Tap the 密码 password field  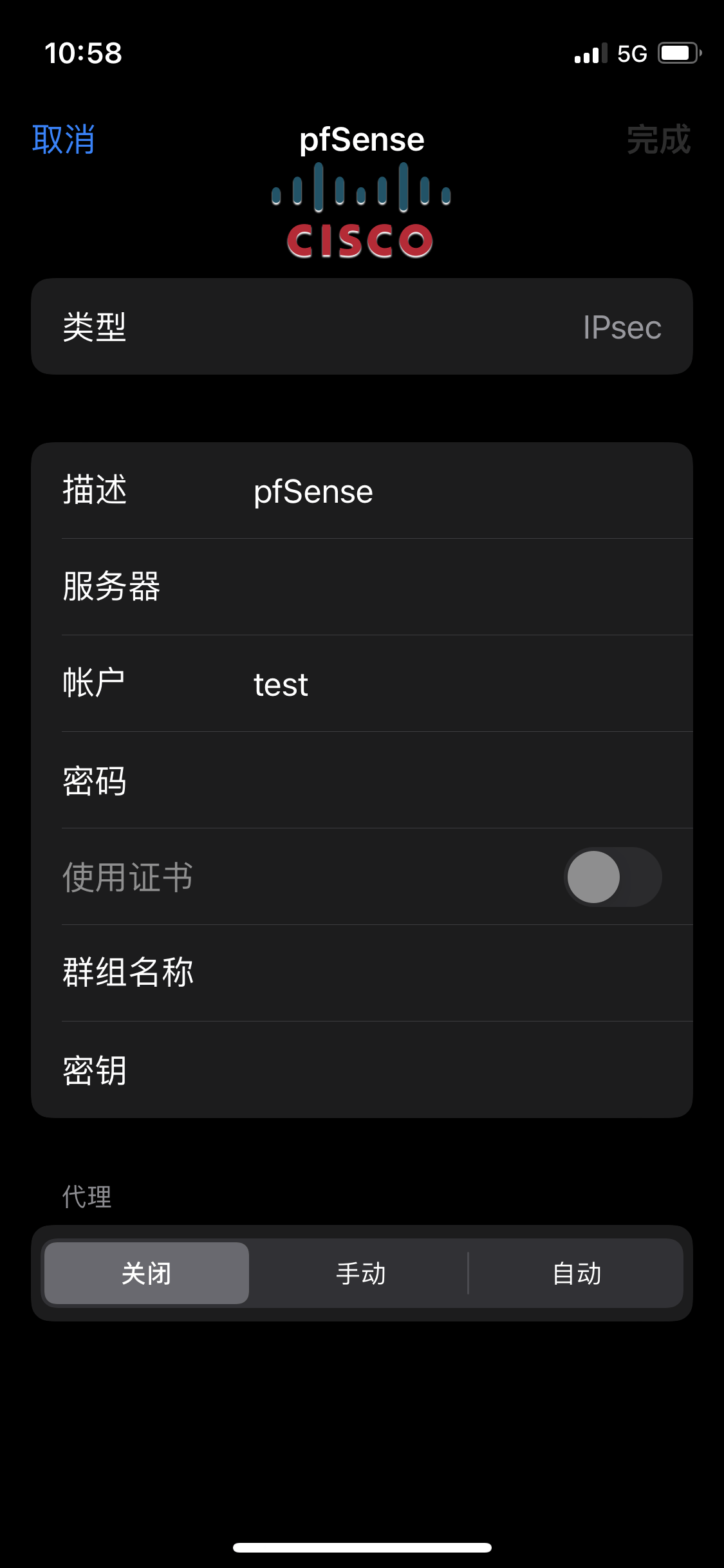(450, 781)
